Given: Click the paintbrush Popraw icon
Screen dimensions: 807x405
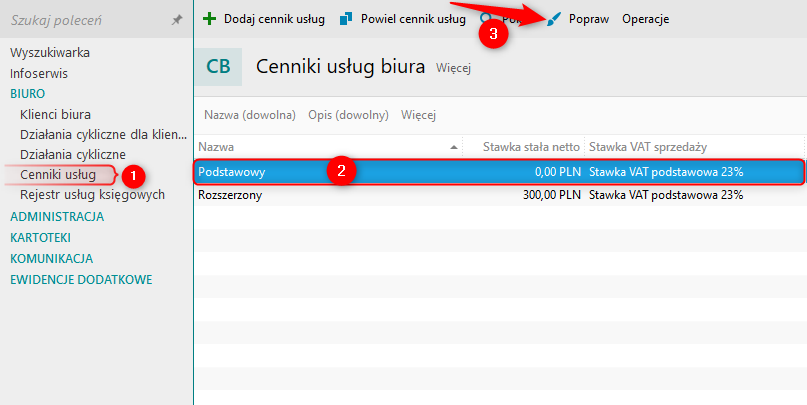Looking at the screenshot, I should pos(553,20).
